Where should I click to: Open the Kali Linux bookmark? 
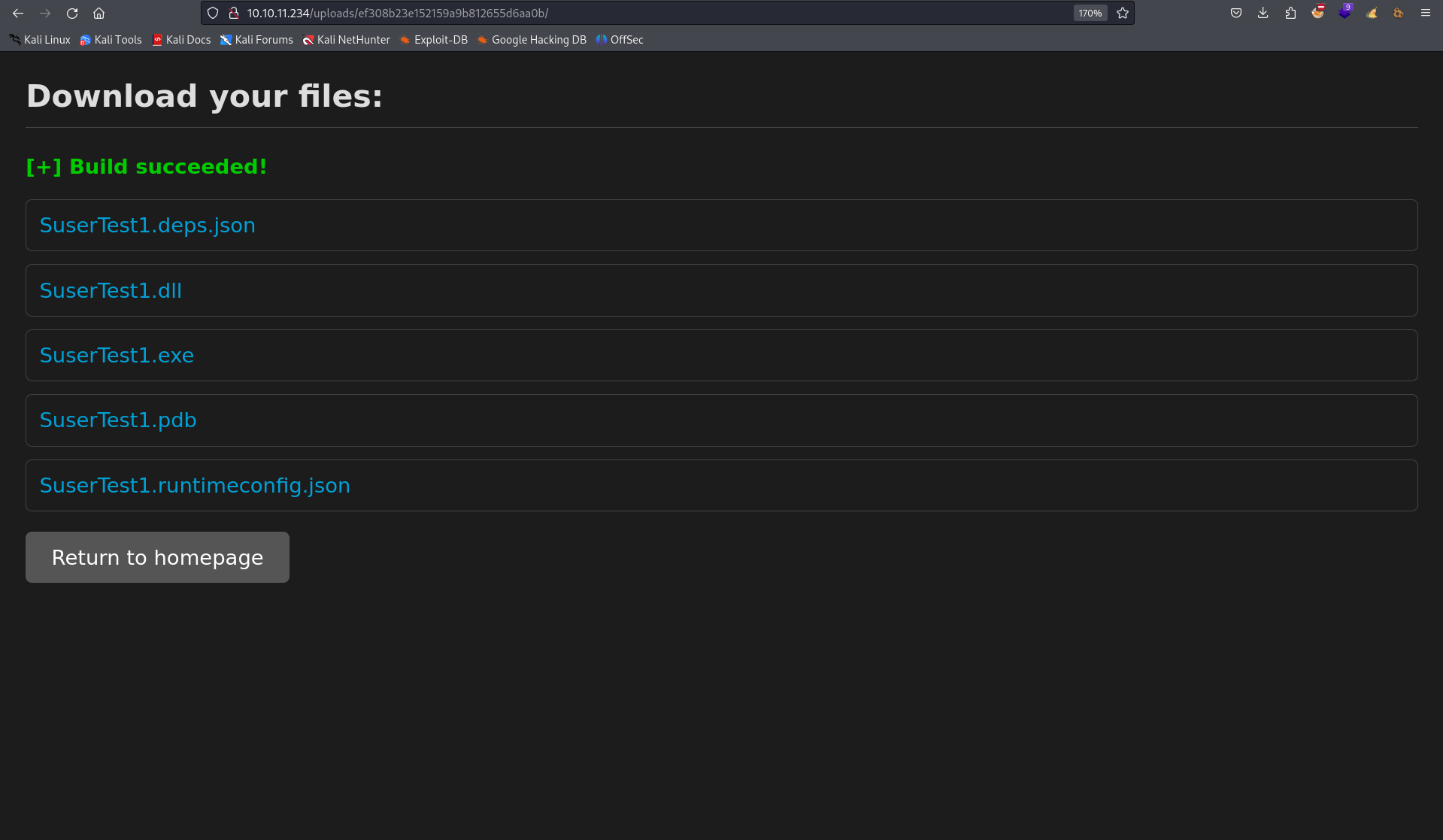39,40
